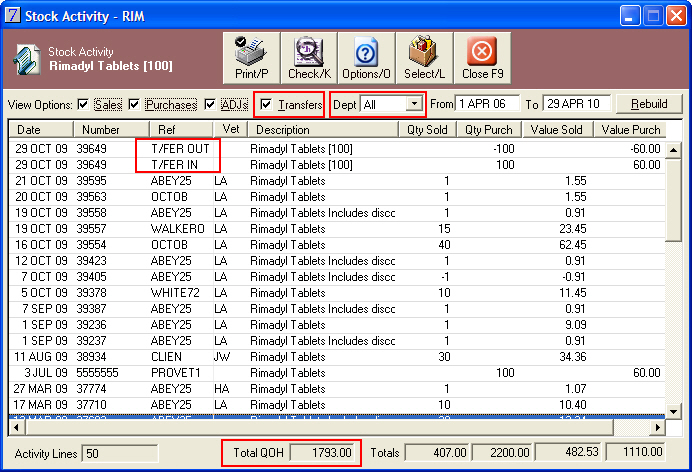
Task: Select the T/FER IN row
Action: [x=337, y=165]
